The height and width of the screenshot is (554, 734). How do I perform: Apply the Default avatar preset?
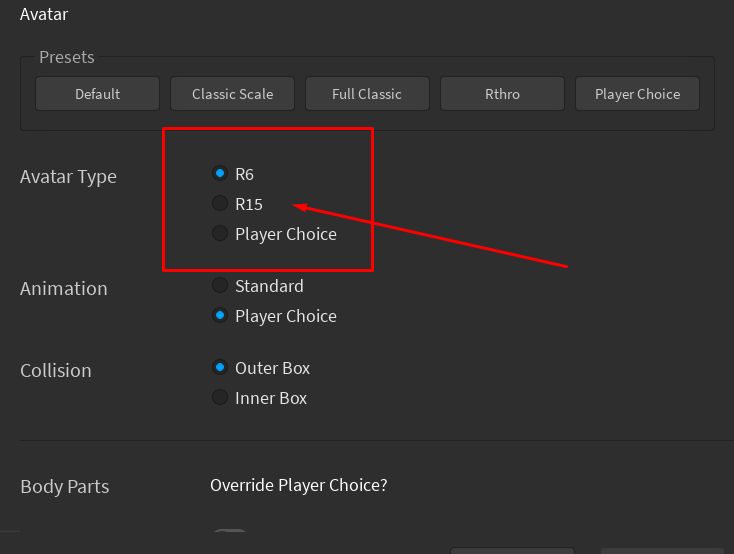click(97, 94)
